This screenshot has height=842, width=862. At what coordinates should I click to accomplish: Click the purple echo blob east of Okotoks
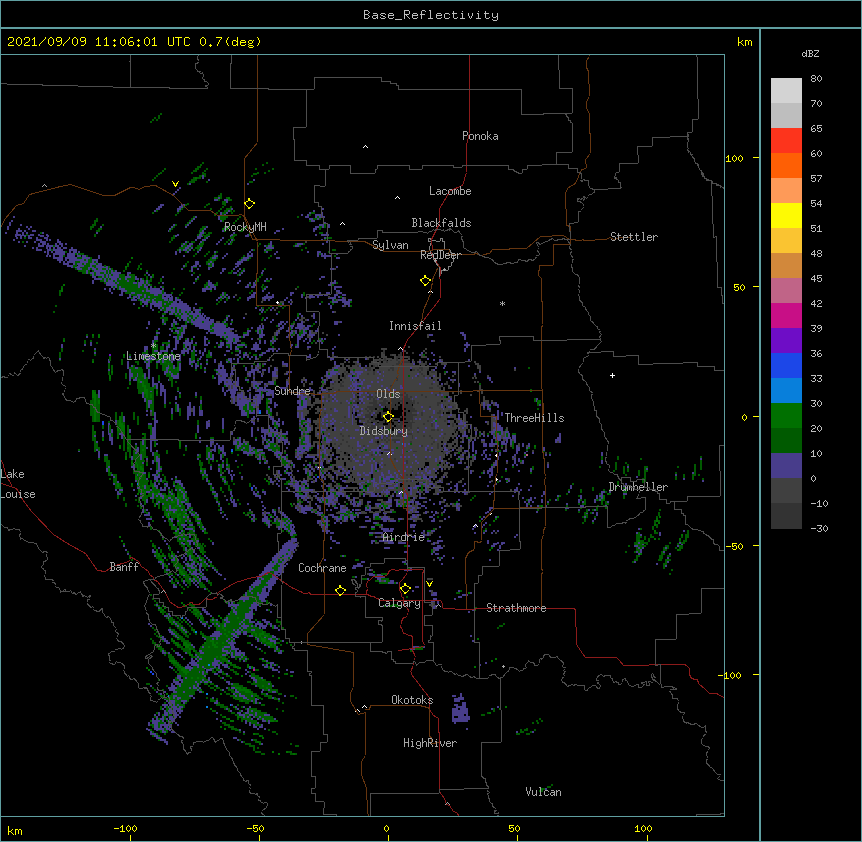[460, 709]
